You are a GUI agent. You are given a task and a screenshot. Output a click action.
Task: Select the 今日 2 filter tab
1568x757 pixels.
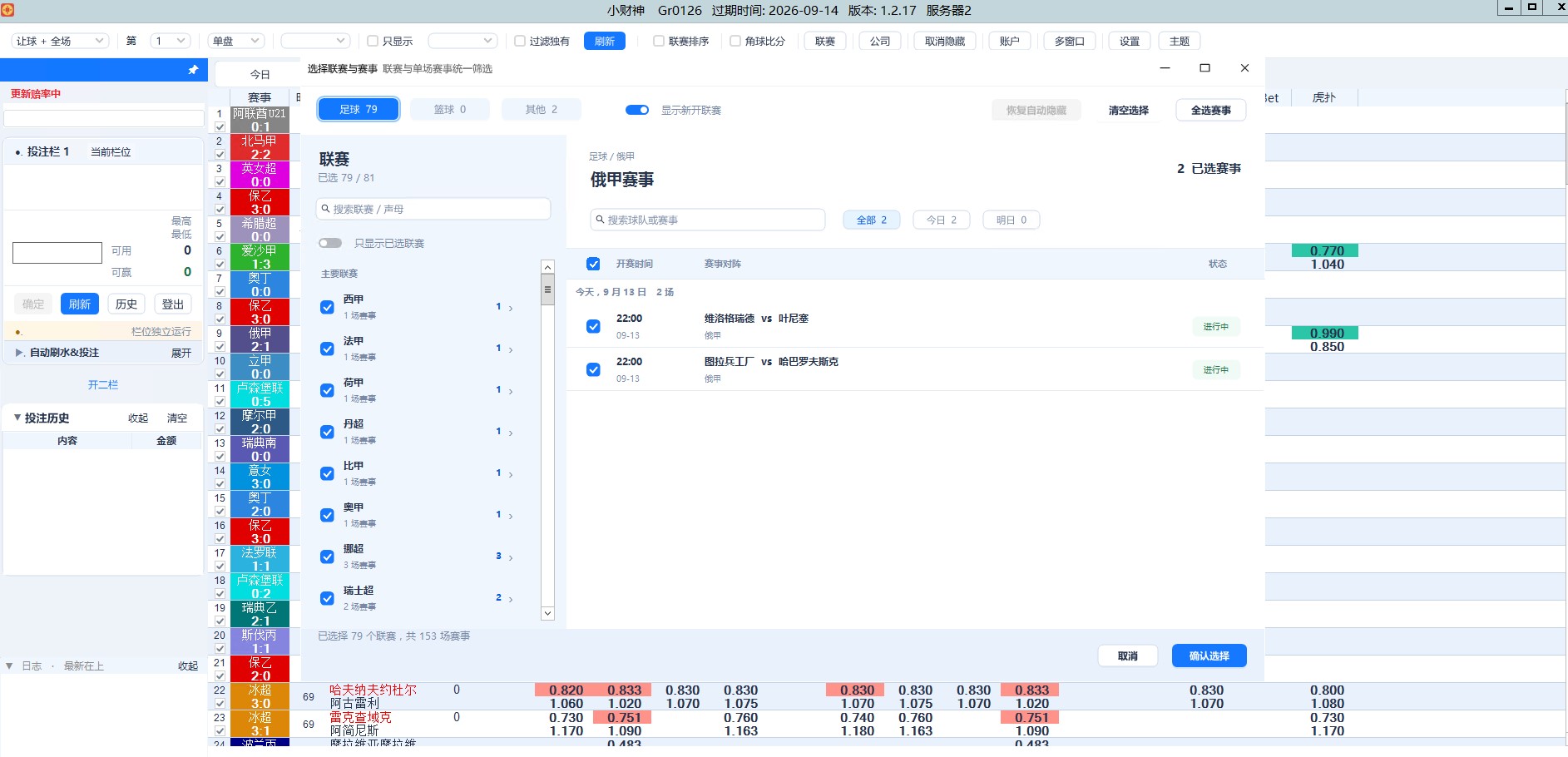pyautogui.click(x=942, y=220)
